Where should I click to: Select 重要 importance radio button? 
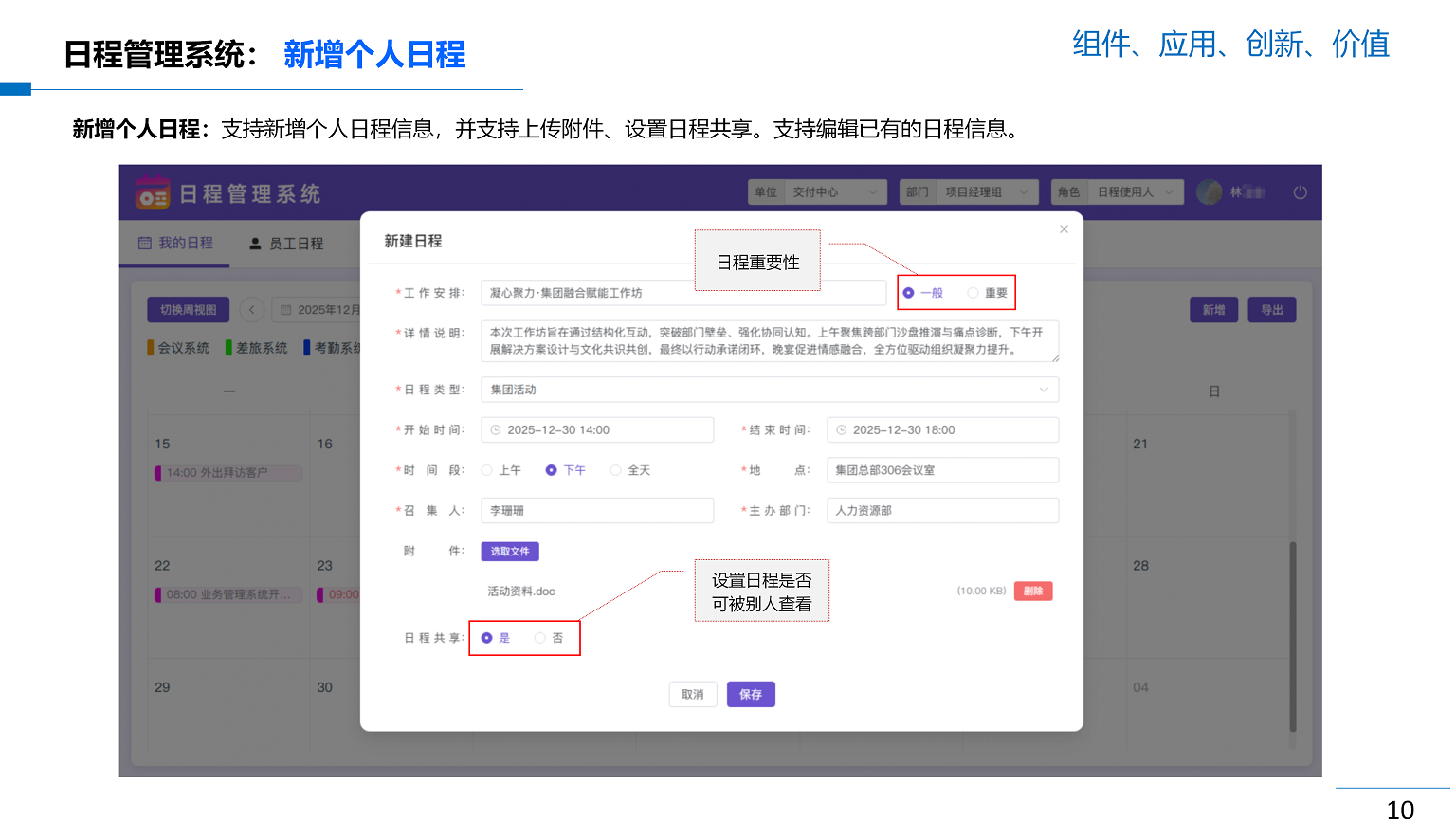(973, 293)
